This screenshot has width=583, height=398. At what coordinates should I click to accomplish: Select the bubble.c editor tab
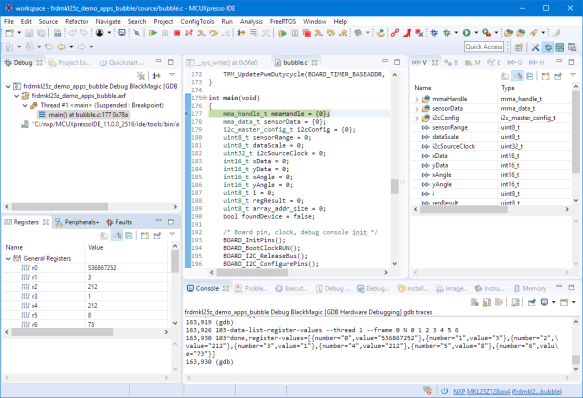pos(295,62)
